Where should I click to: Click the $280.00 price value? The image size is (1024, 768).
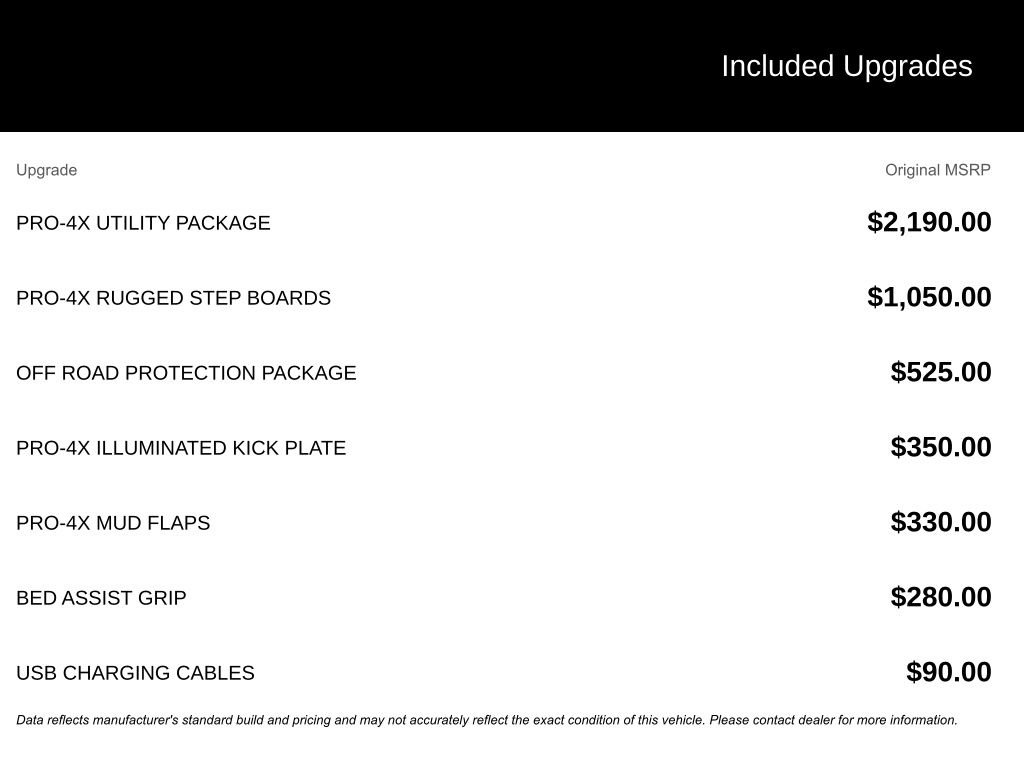(x=940, y=598)
